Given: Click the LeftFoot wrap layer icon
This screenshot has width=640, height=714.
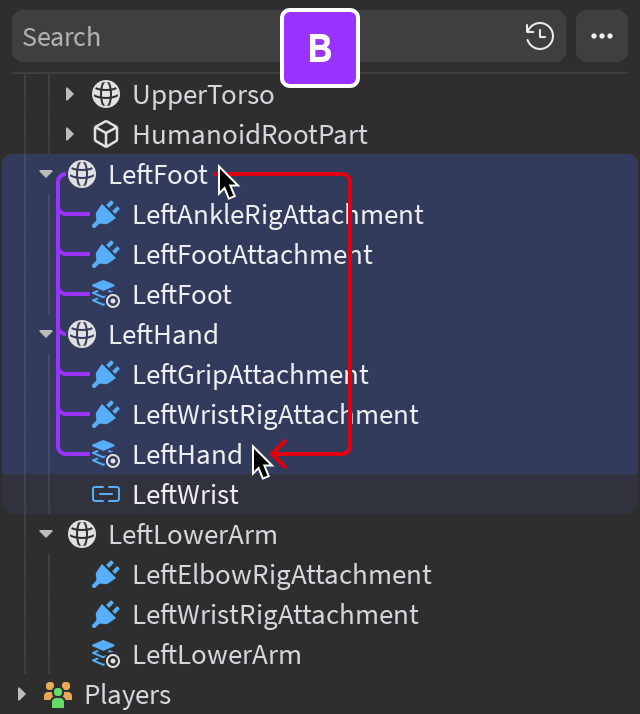Looking at the screenshot, I should tap(105, 294).
